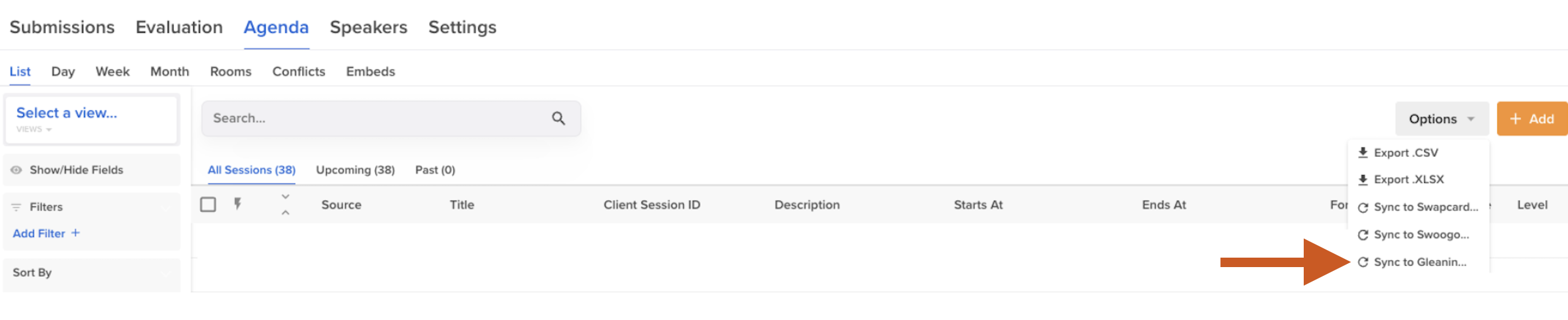Switch to the Speakers tab
Screen dimensions: 1568x320
[368, 27]
